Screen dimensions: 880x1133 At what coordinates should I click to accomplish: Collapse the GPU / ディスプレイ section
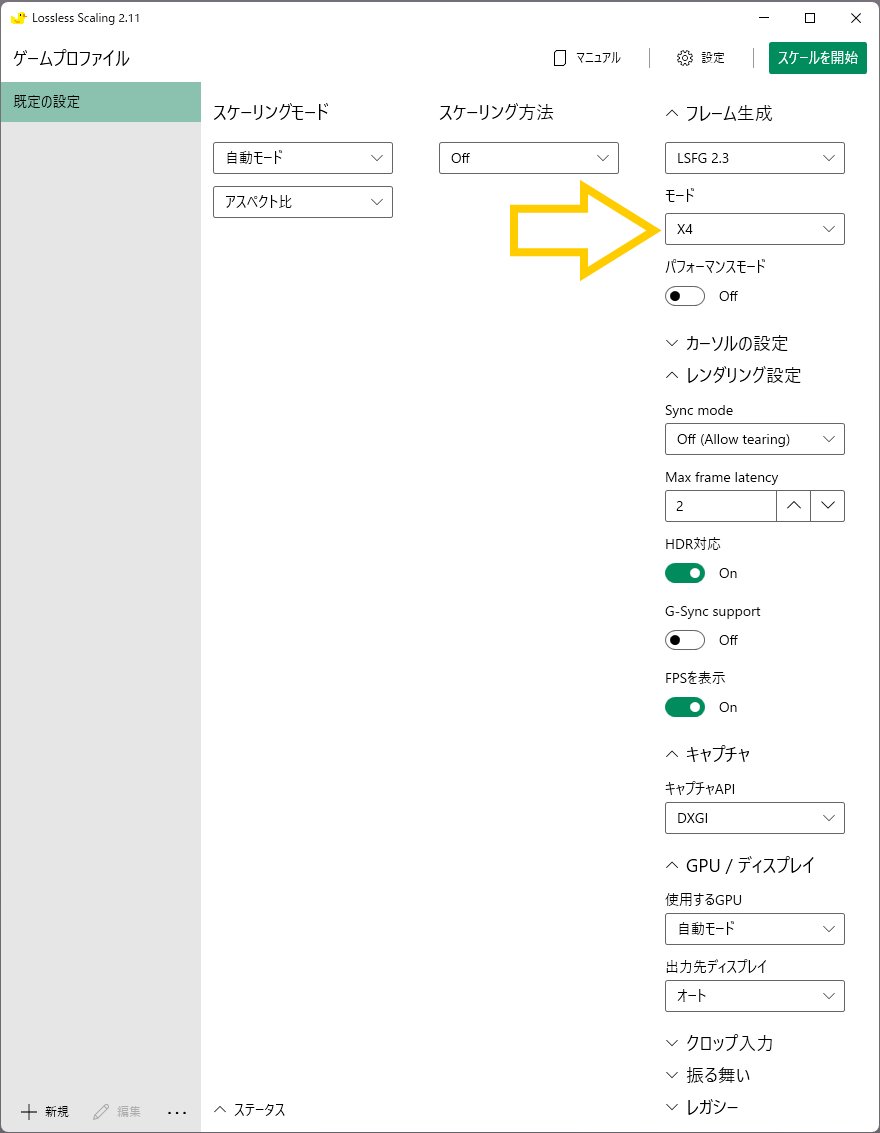coord(740,866)
